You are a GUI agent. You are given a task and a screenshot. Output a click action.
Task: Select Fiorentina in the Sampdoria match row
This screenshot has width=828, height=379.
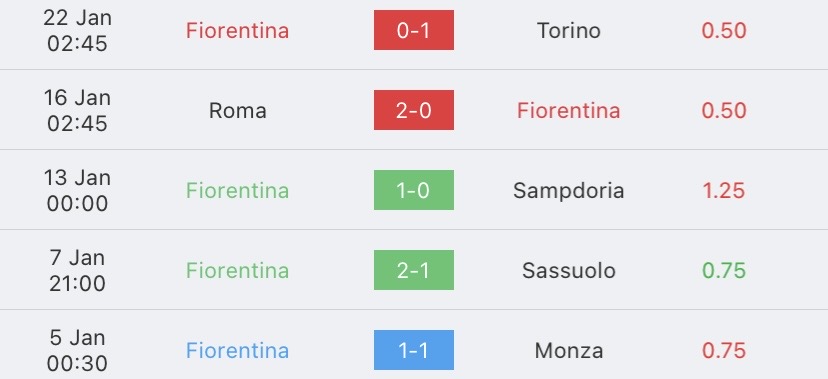click(237, 190)
